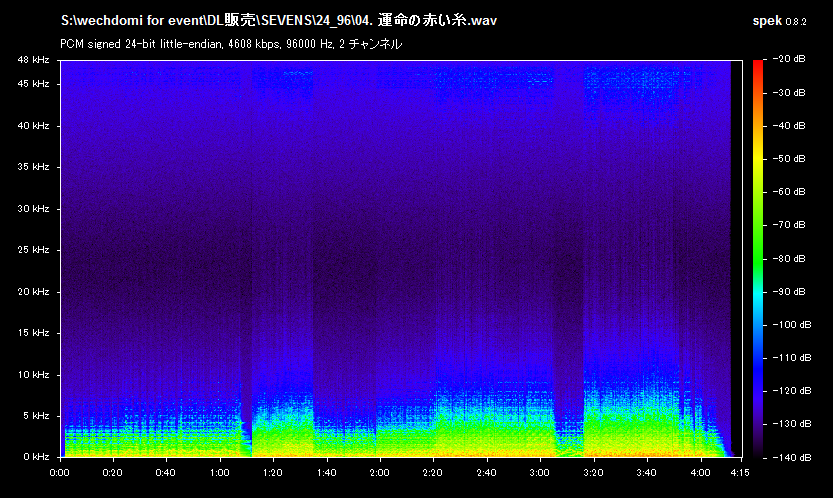Image resolution: width=833 pixels, height=498 pixels.
Task: Click the 3:00 time axis label
Action: (x=540, y=473)
